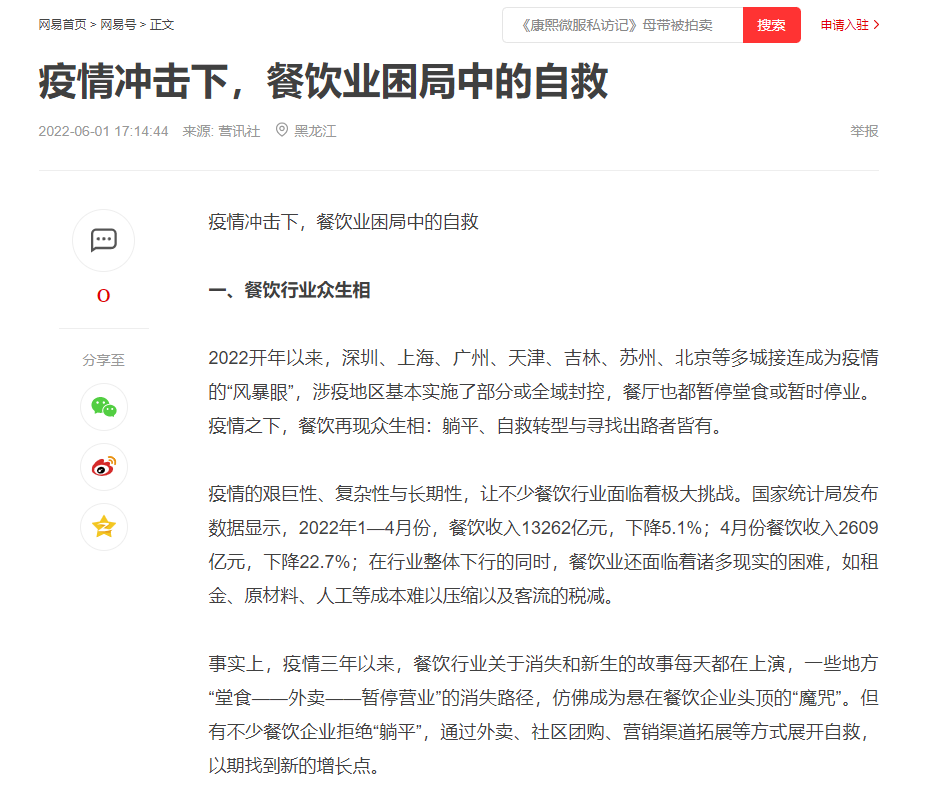933x786 pixels.
Task: Click paragraph starting 事实上，疫情三年以来
Action: point(543,714)
